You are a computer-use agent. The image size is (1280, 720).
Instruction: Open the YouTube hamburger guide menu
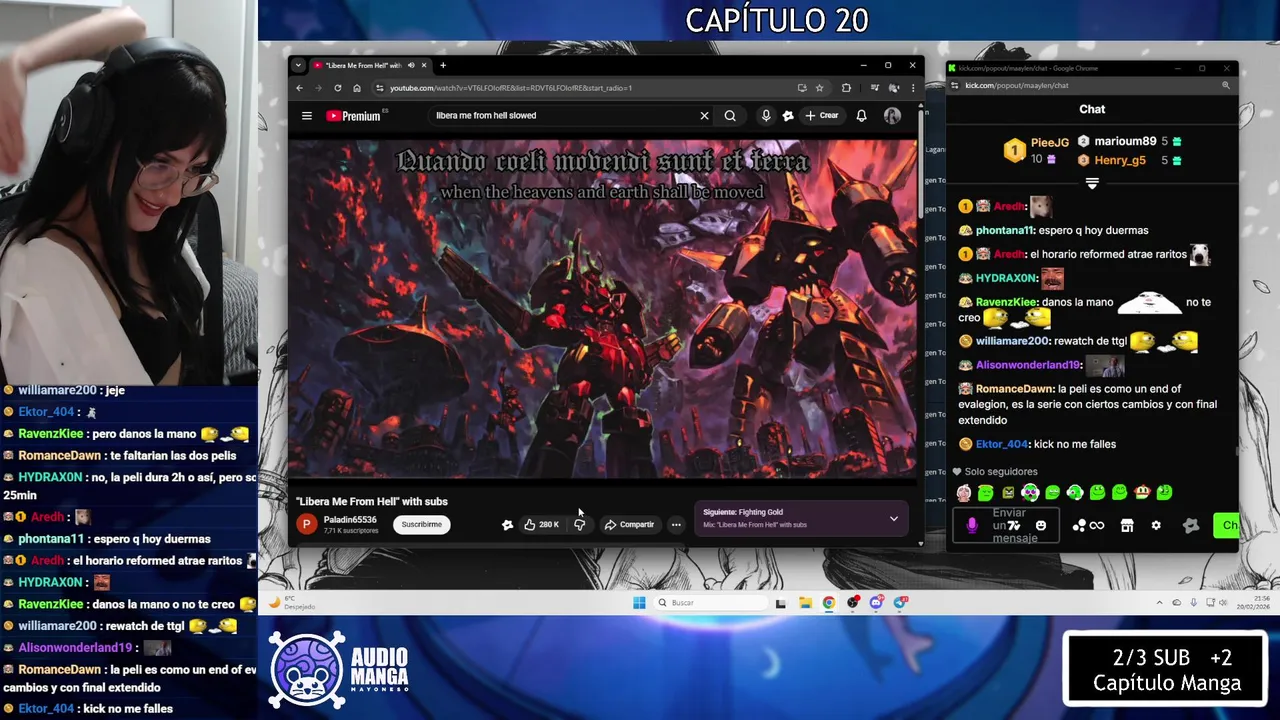(x=307, y=116)
